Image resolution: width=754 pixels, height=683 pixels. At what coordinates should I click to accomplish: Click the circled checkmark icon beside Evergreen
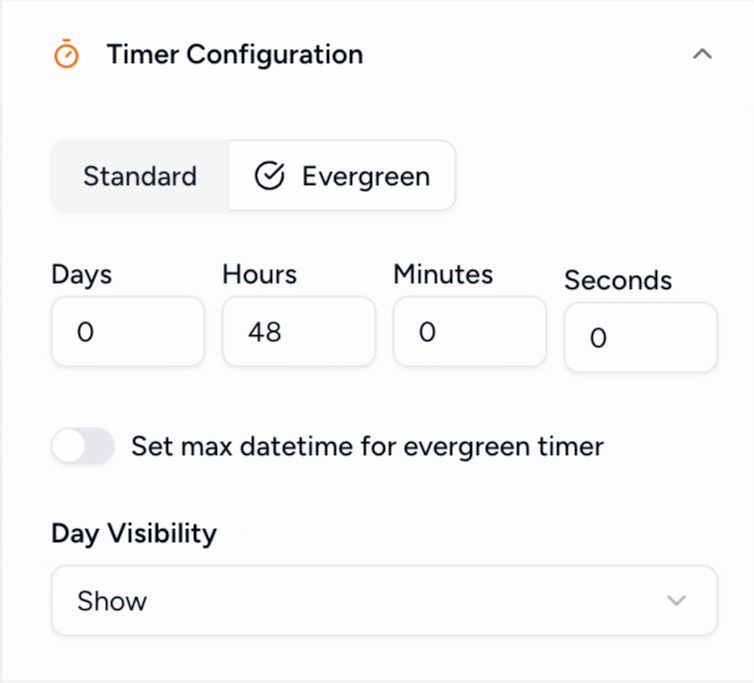point(270,176)
